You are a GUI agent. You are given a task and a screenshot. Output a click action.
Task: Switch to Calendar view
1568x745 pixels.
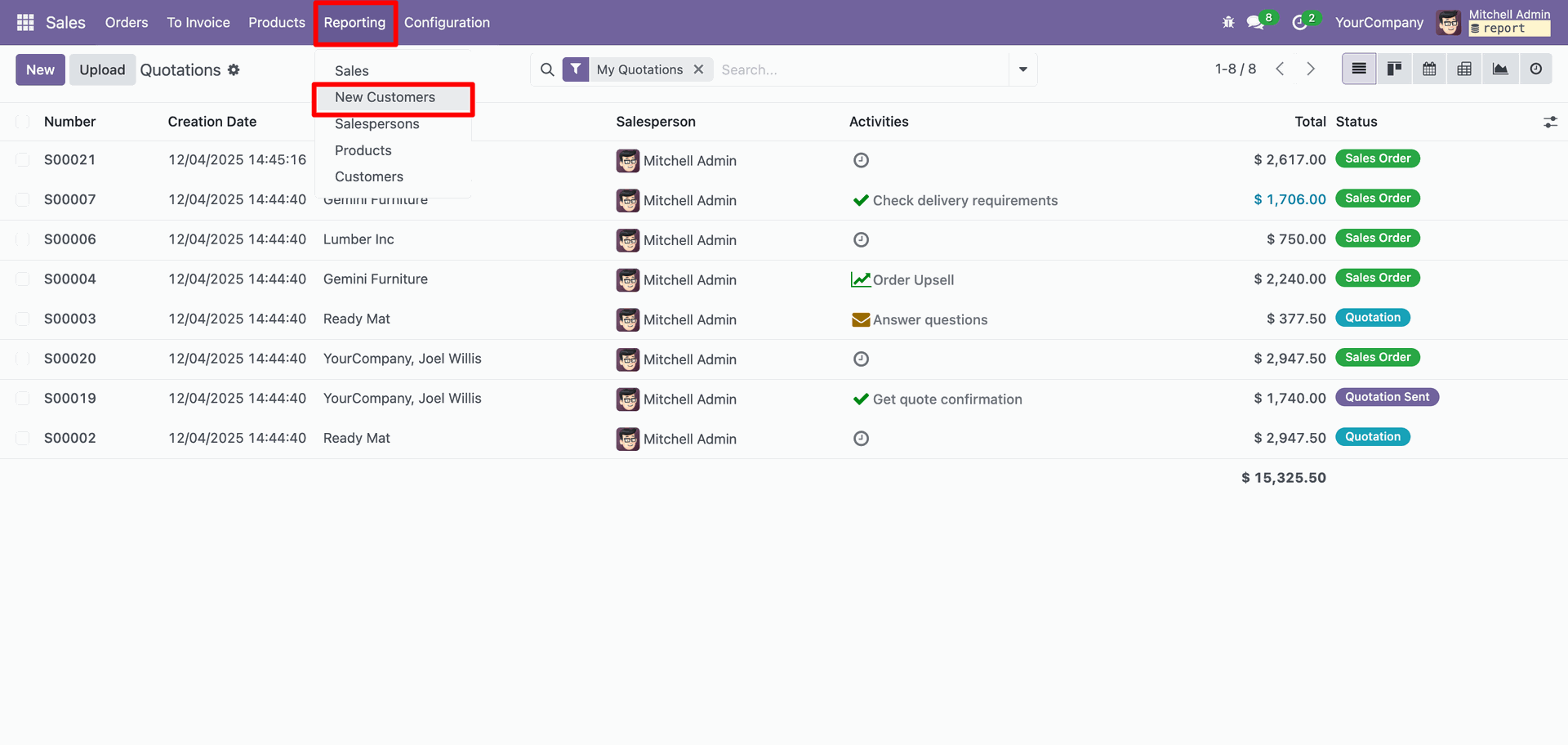click(1429, 69)
